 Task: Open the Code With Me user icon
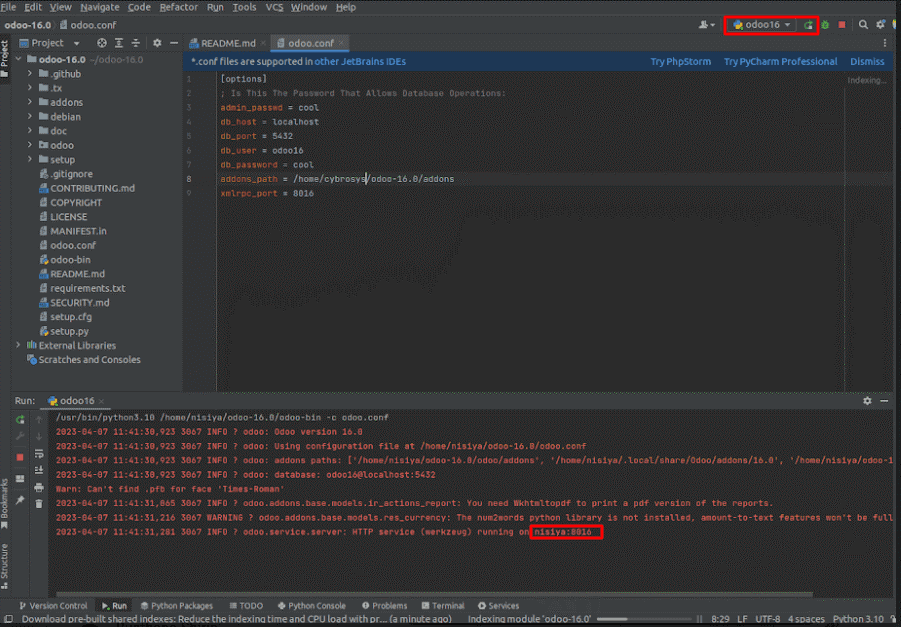(x=706, y=25)
